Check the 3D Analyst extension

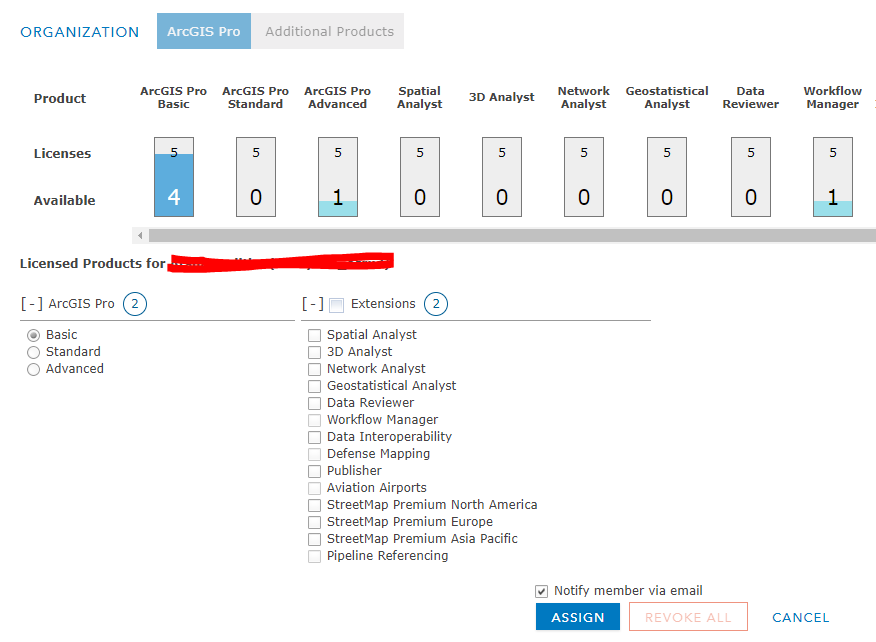coord(315,352)
